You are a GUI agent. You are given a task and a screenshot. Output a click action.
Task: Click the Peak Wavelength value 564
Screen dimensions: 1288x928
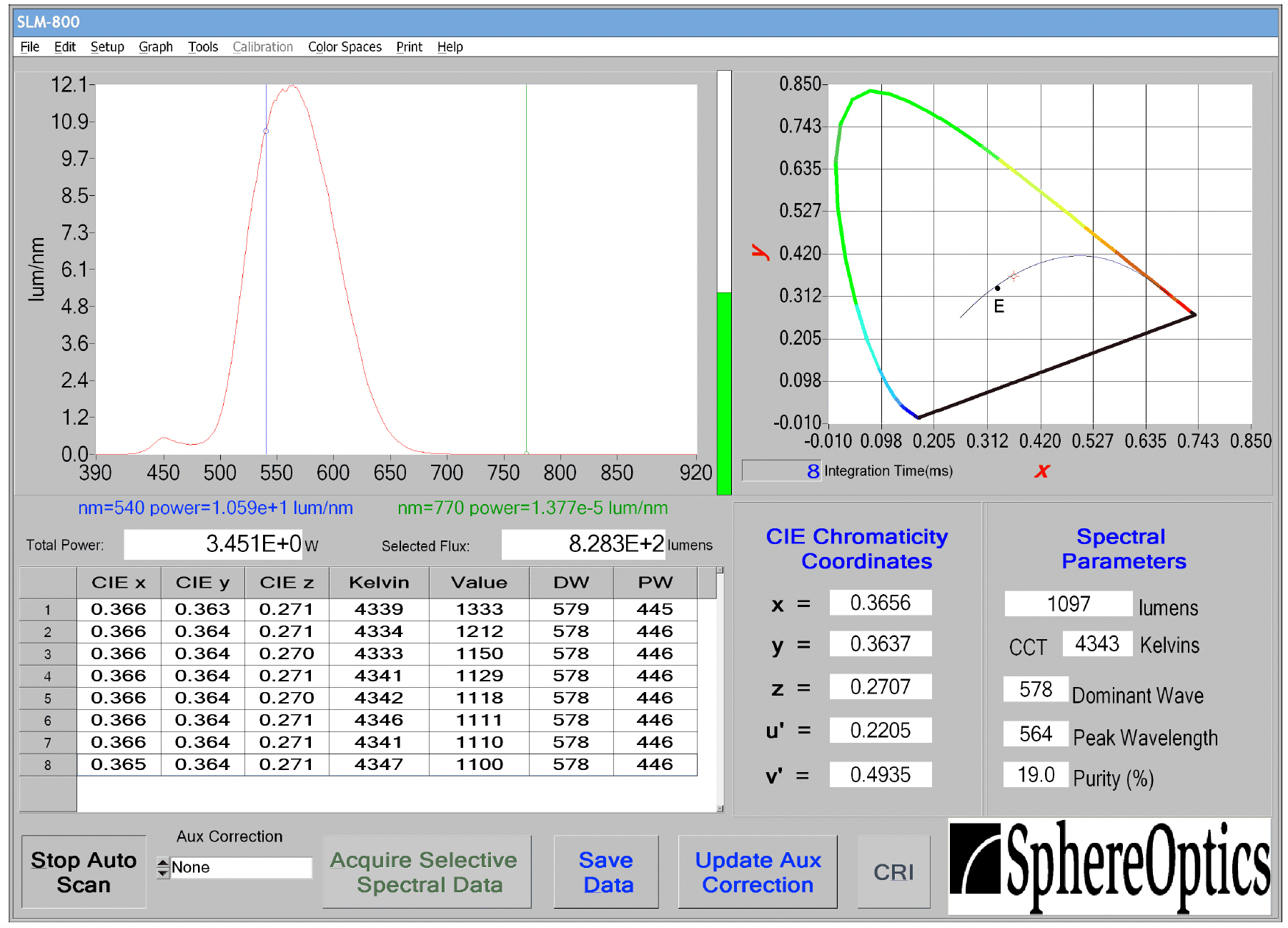pyautogui.click(x=1036, y=734)
